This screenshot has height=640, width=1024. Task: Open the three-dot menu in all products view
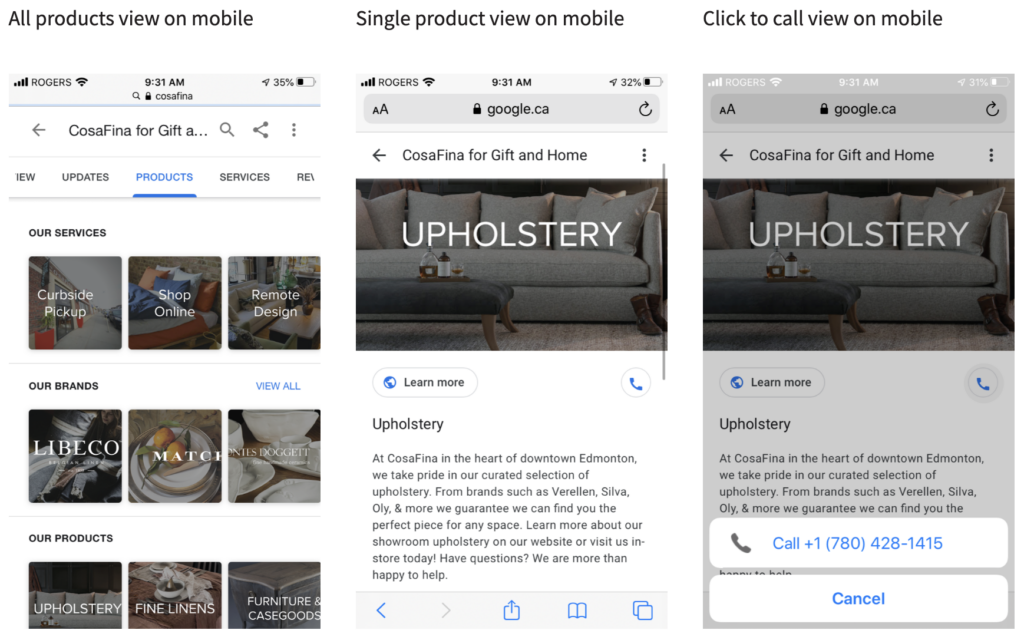(x=293, y=130)
